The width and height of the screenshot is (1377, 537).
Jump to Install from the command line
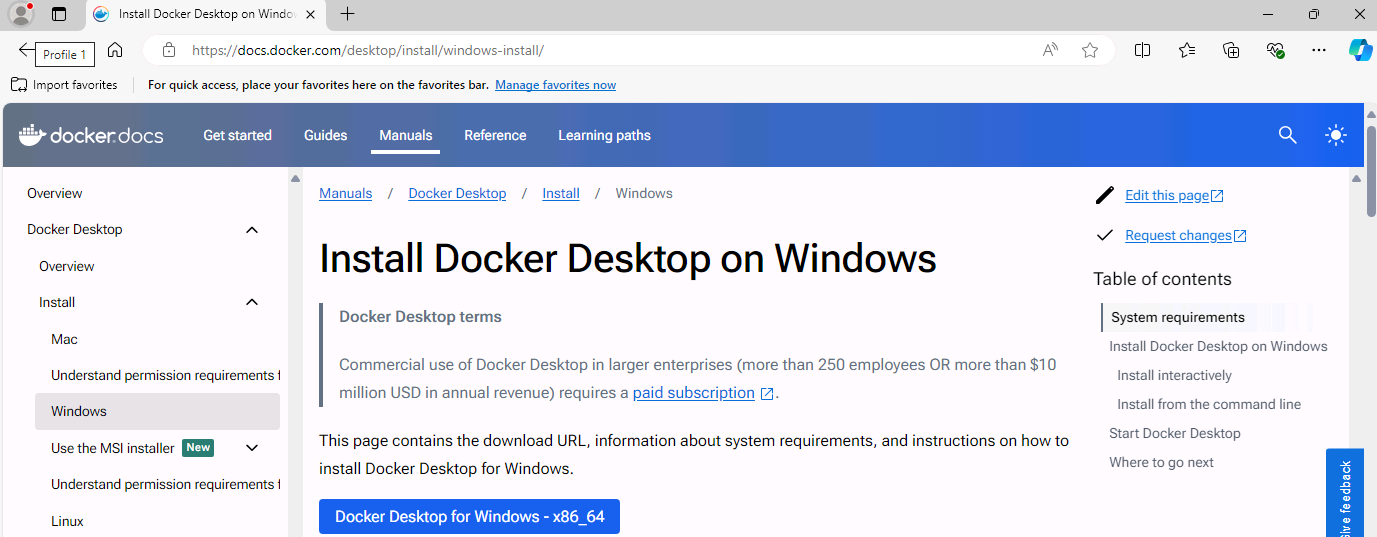[x=1209, y=404]
